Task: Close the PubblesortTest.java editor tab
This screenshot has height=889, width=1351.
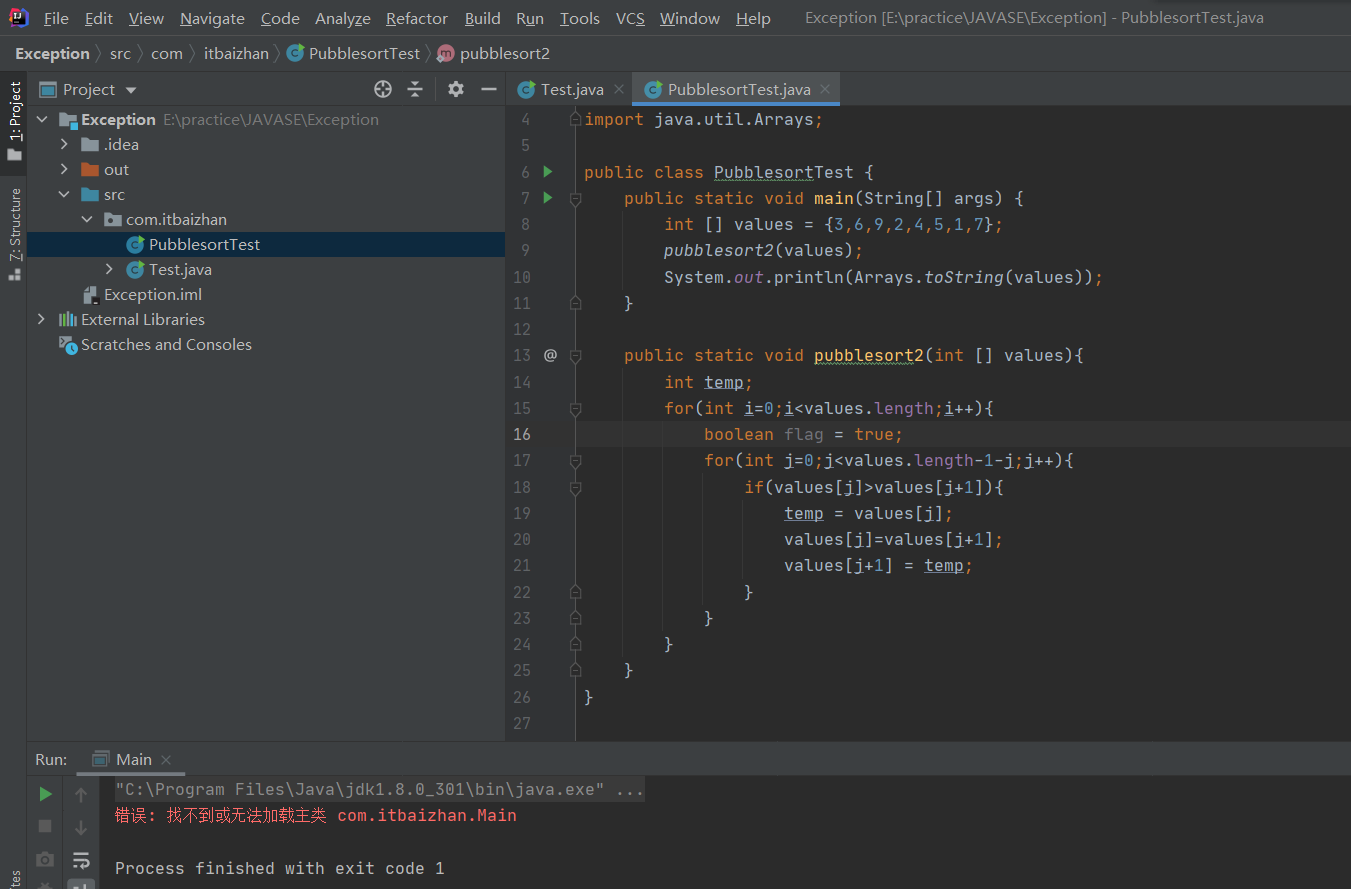Action: (825, 89)
